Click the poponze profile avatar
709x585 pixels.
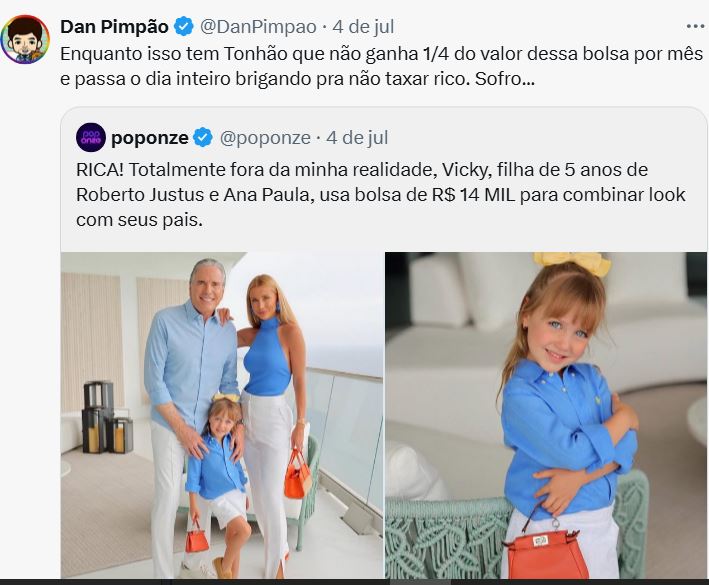click(x=90, y=136)
